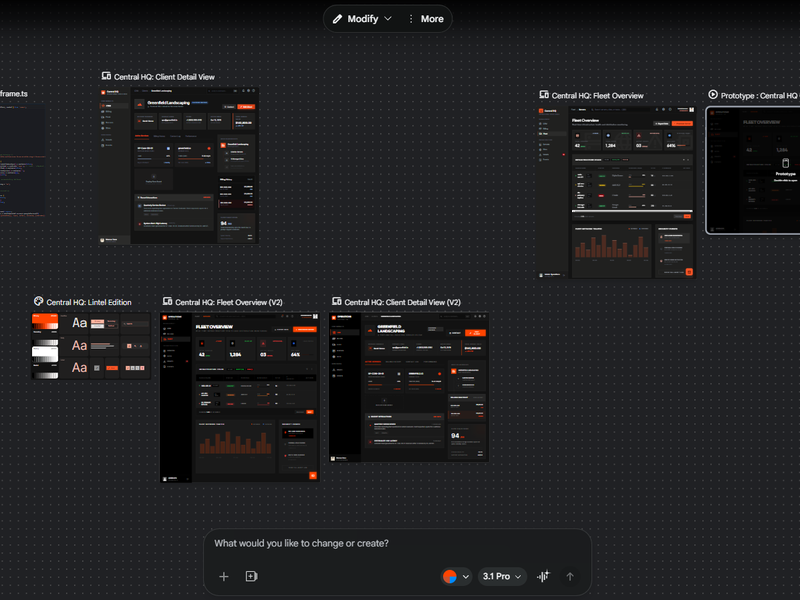The height and width of the screenshot is (600, 800).
Task: Click the screen icon beside Client Detail View (V2)
Action: point(337,301)
